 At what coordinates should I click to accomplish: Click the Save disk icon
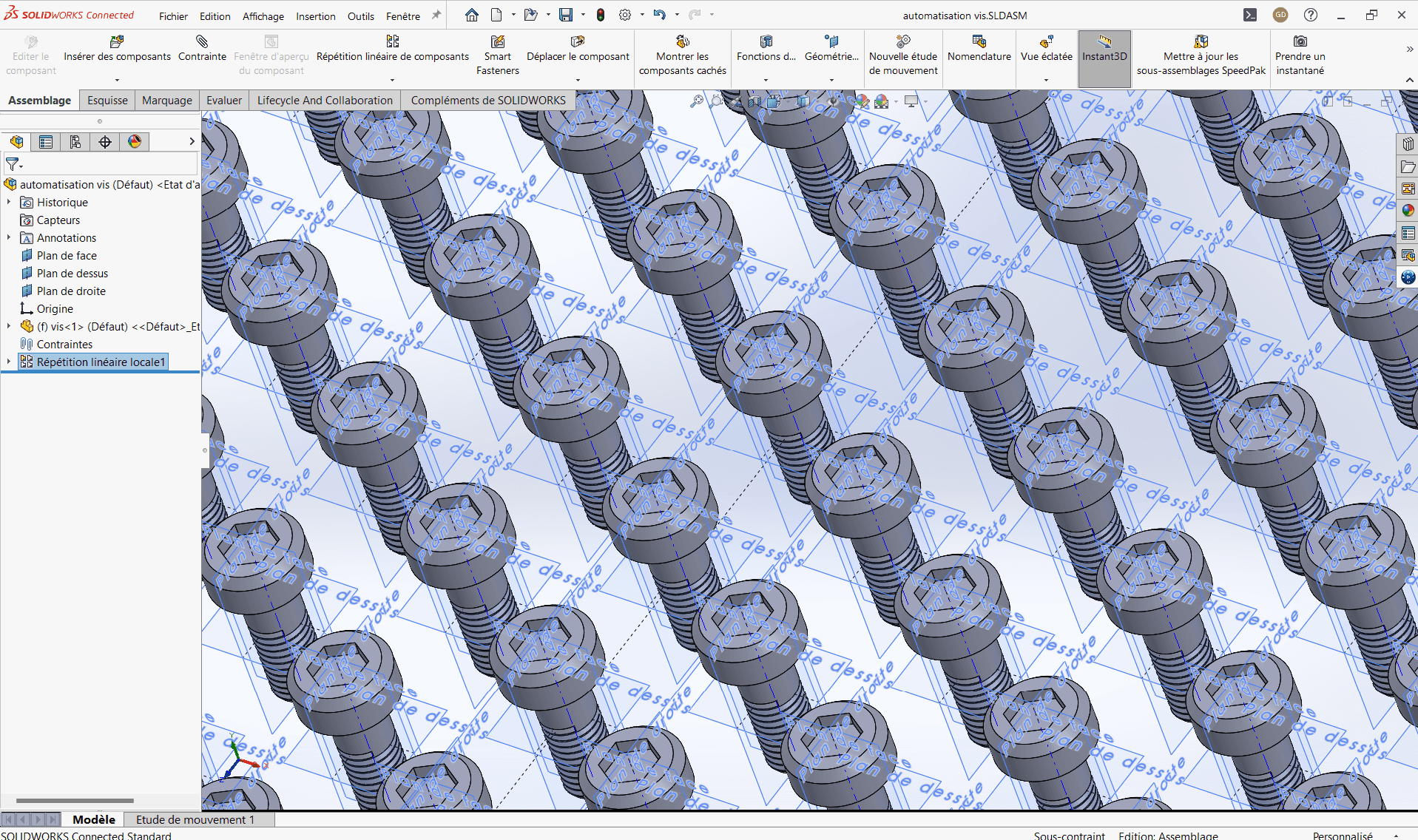click(x=566, y=15)
